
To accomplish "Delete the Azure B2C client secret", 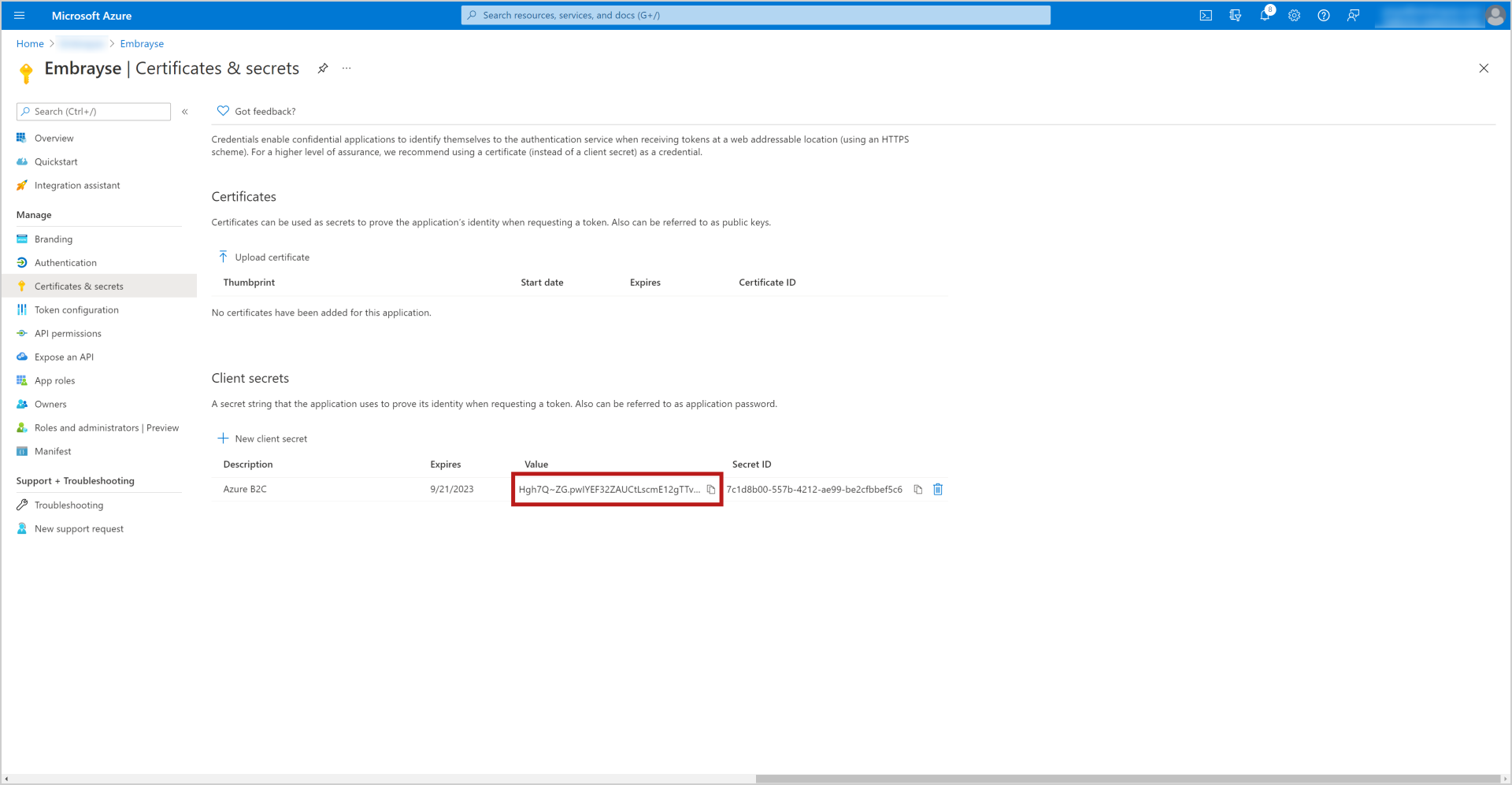I will 938,490.
